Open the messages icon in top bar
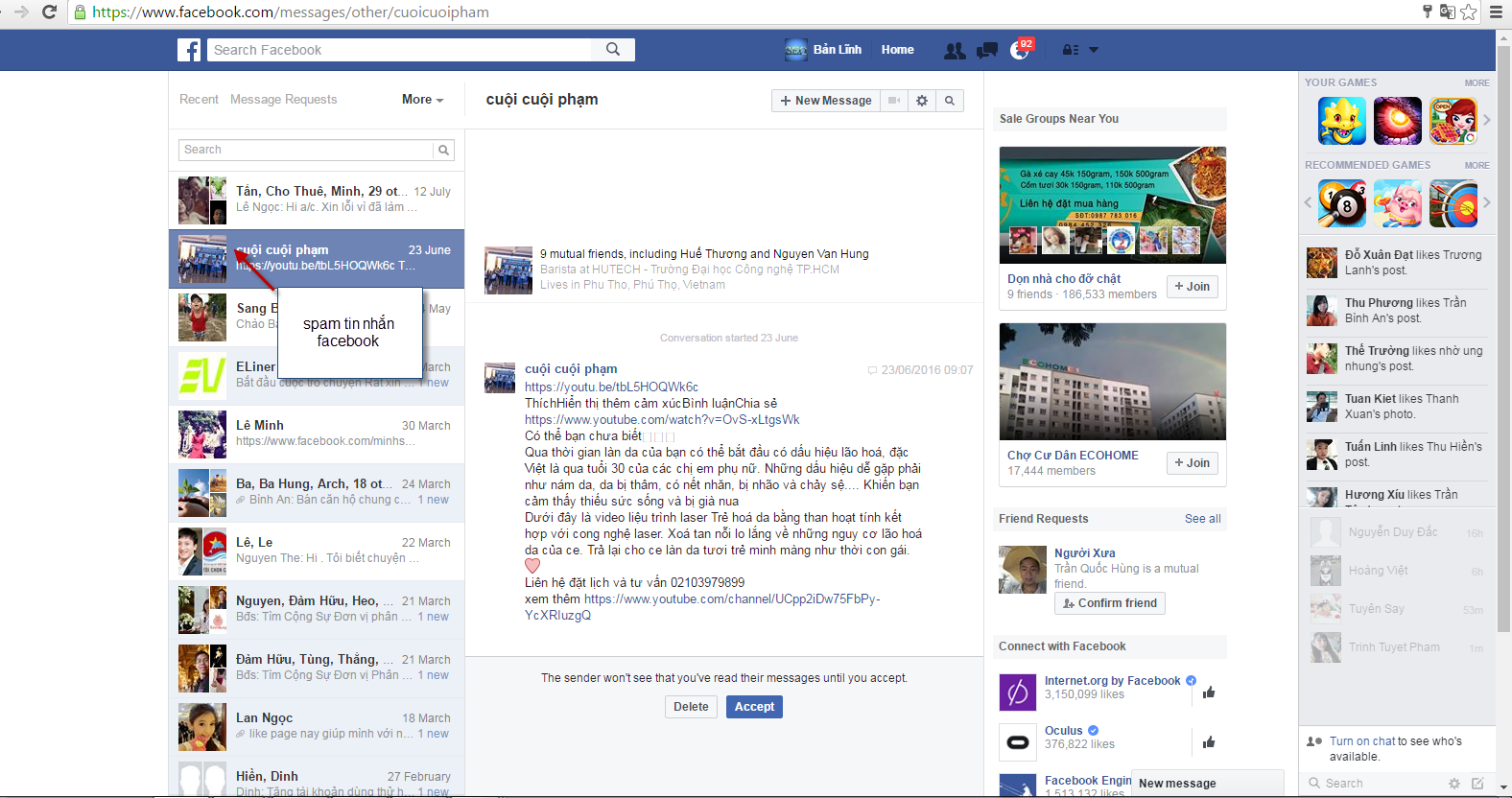The width and height of the screenshot is (1512, 798). [x=986, y=51]
